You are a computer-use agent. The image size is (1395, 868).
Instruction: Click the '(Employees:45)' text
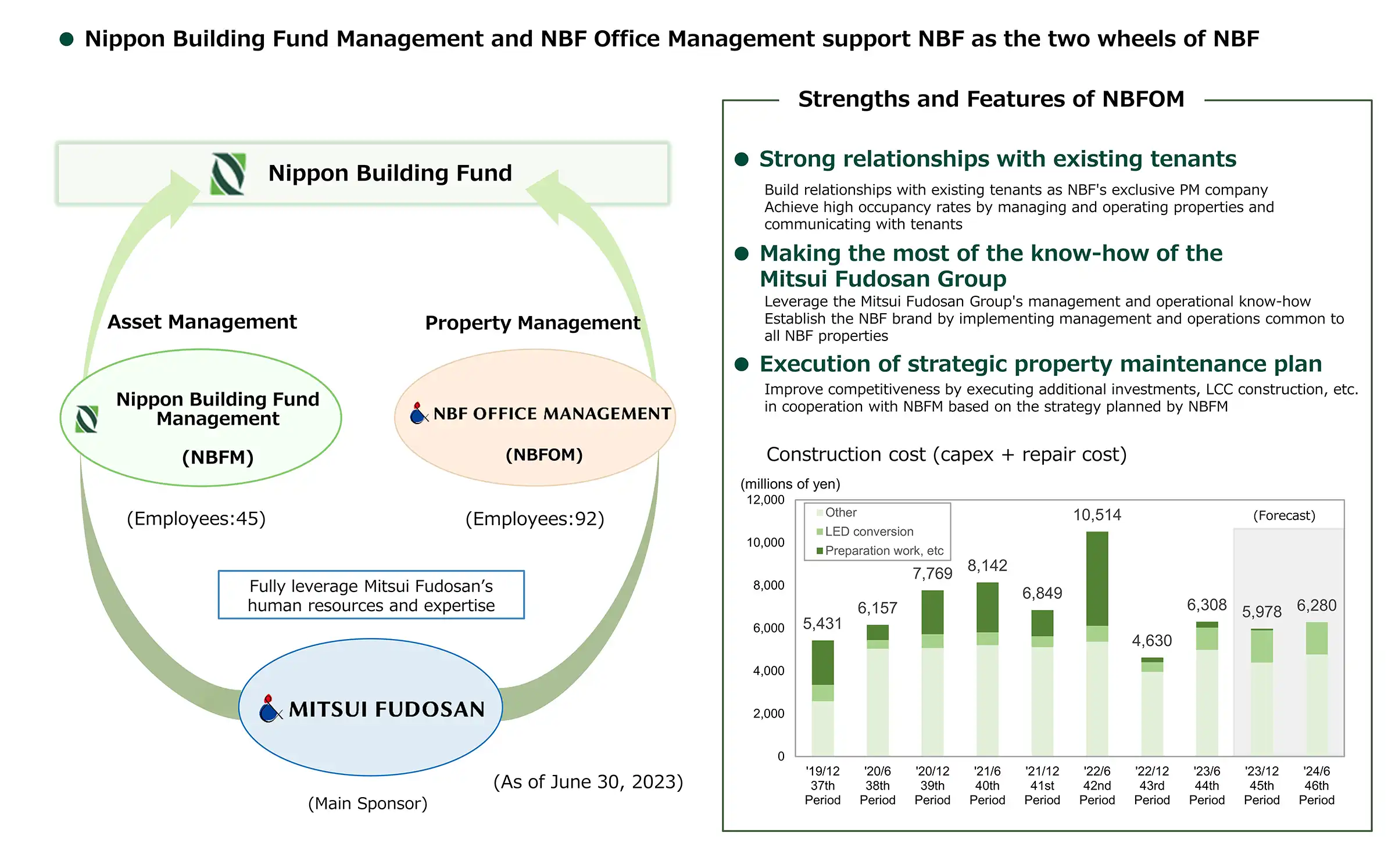tap(196, 519)
